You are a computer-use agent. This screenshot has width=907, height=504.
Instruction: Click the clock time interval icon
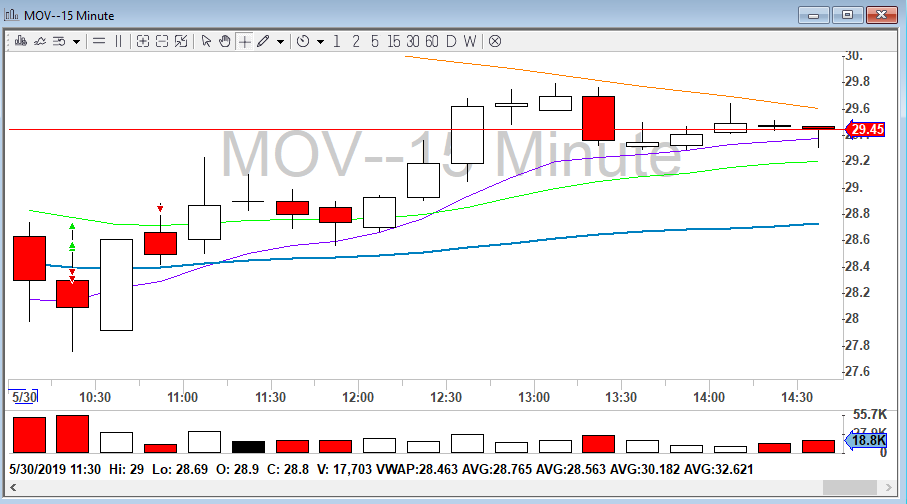click(303, 41)
